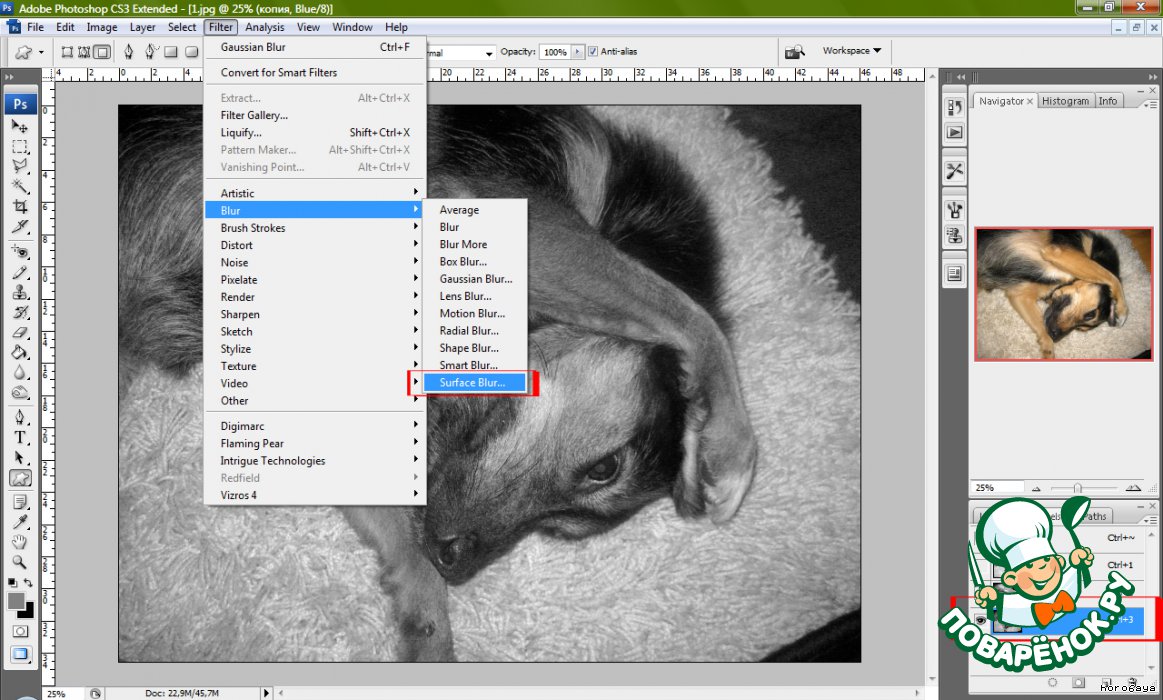Screen dimensions: 1163x700
Task: Expand the Opacity slider arrow
Action: pyautogui.click(x=578, y=52)
